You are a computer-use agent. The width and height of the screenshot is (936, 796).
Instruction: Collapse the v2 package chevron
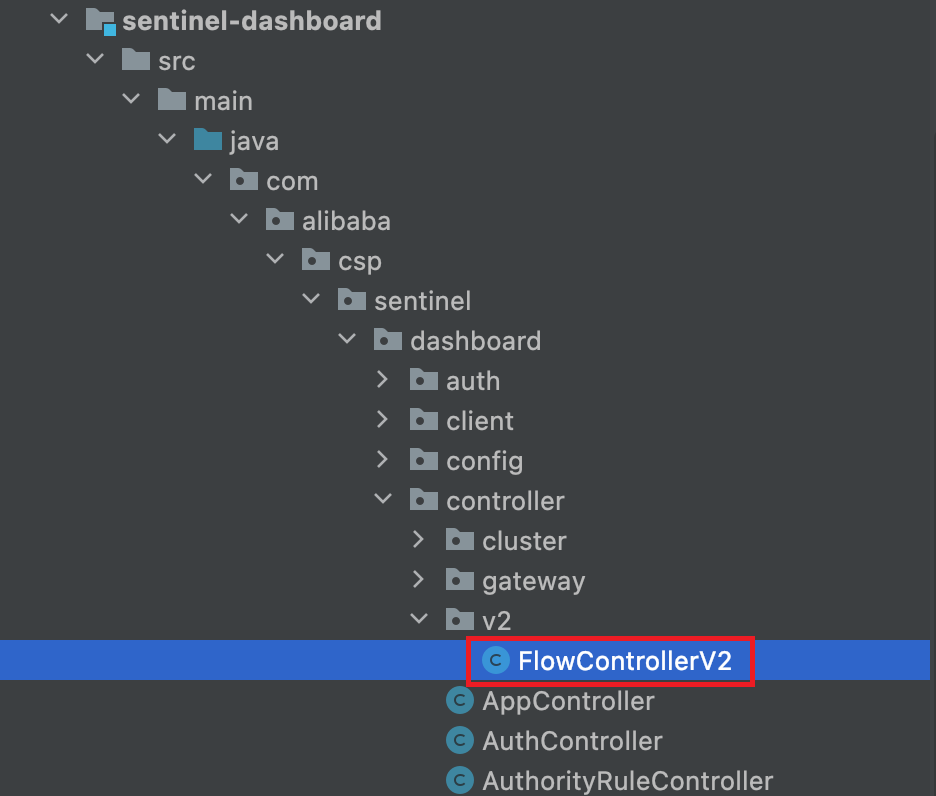(419, 619)
